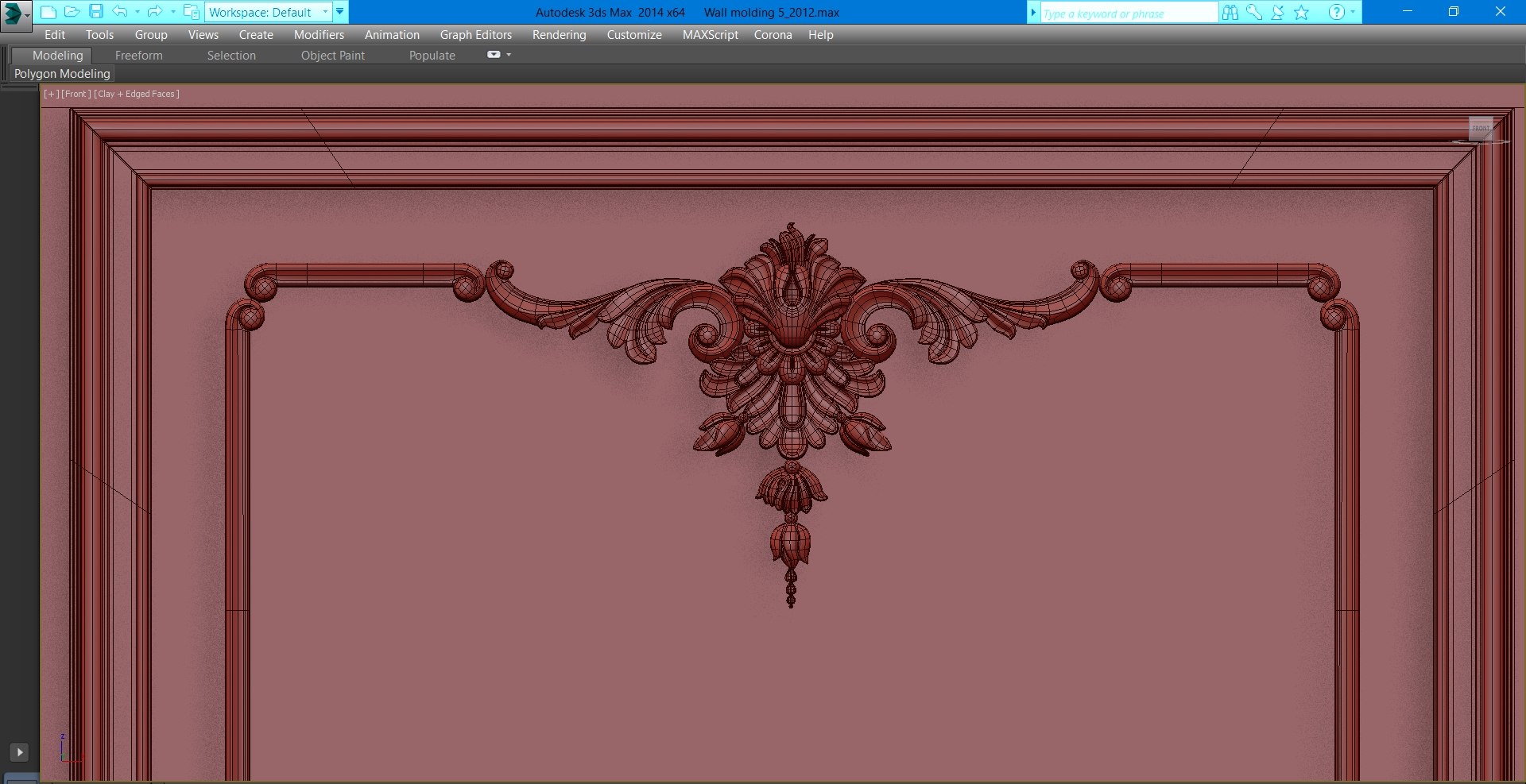The width and height of the screenshot is (1526, 784).
Task: Open the redo history dropdown arrow
Action: coord(172,12)
